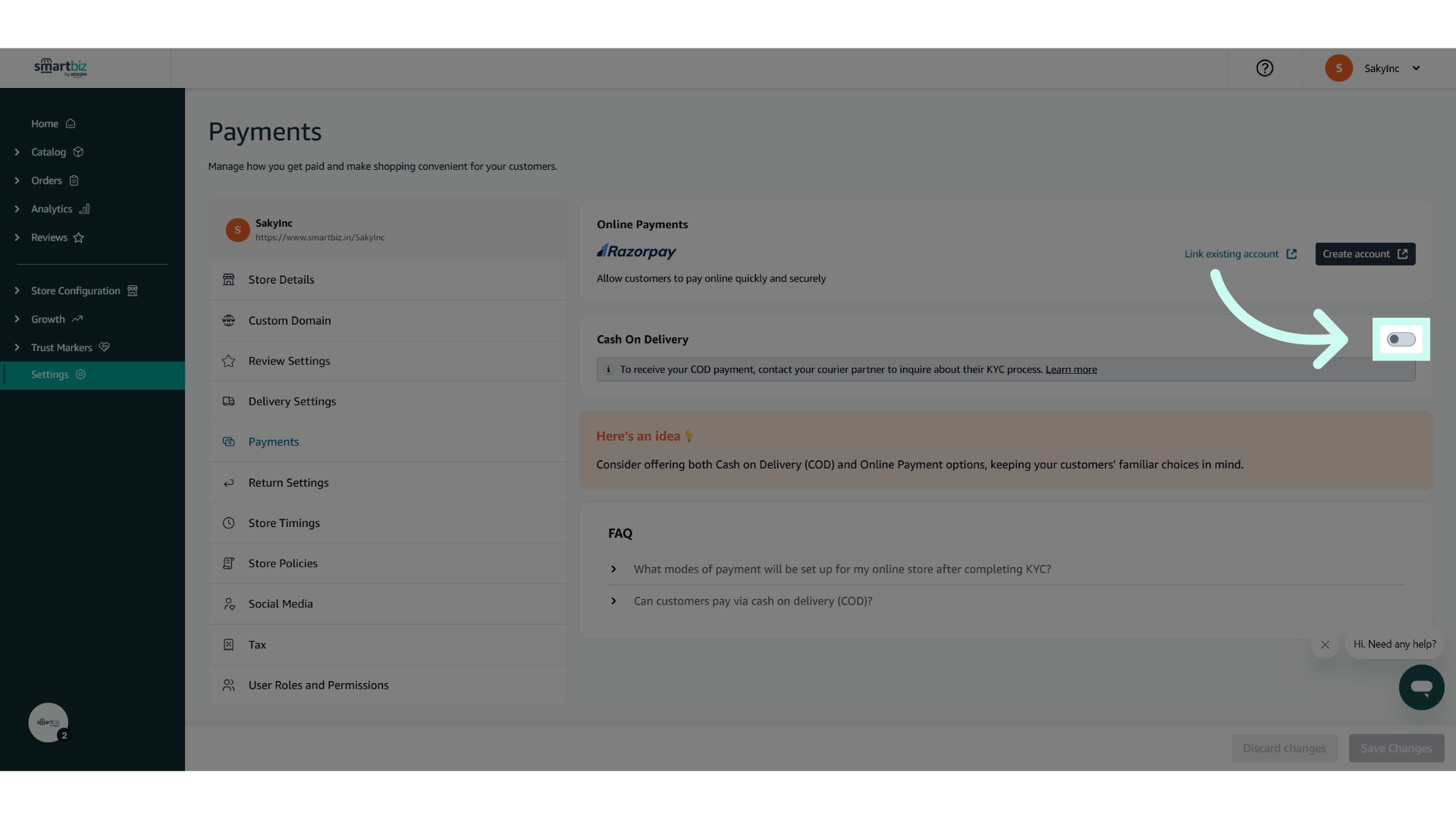Click the smartbiz logo in header
This screenshot has height=819, width=1456.
(61, 67)
